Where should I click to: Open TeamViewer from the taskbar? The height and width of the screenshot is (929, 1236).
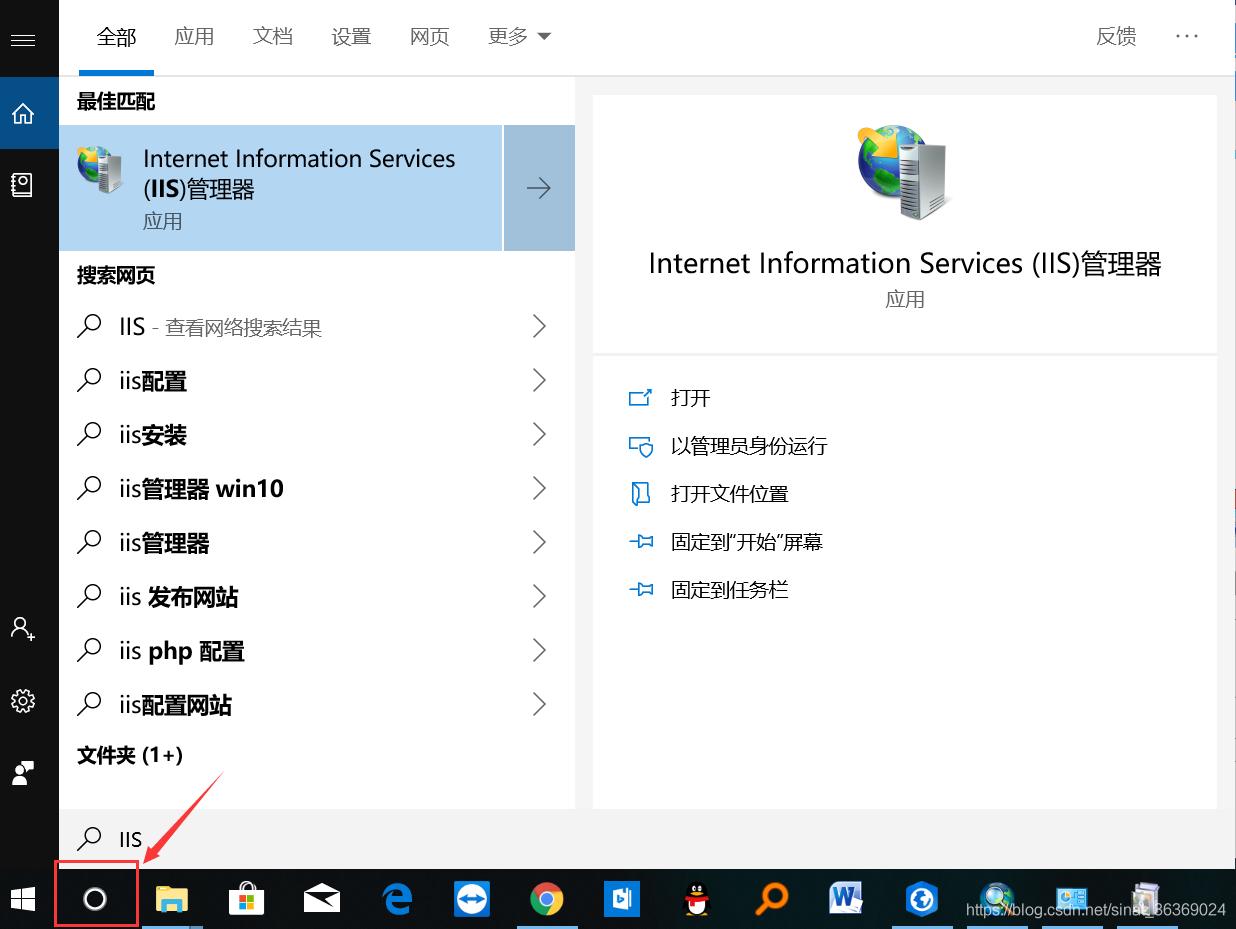(471, 899)
